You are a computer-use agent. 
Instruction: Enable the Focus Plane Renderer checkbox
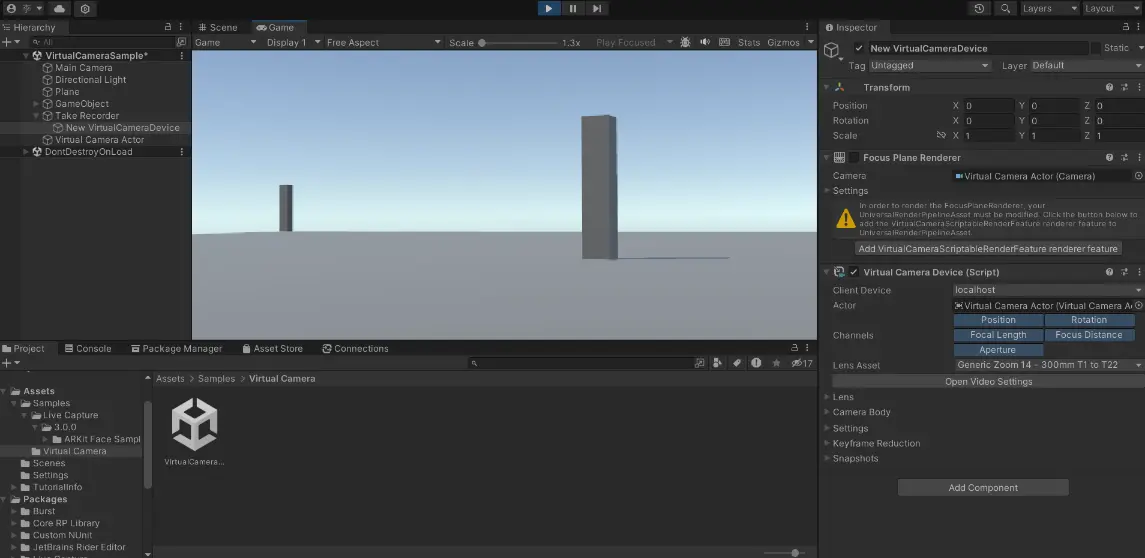click(854, 158)
